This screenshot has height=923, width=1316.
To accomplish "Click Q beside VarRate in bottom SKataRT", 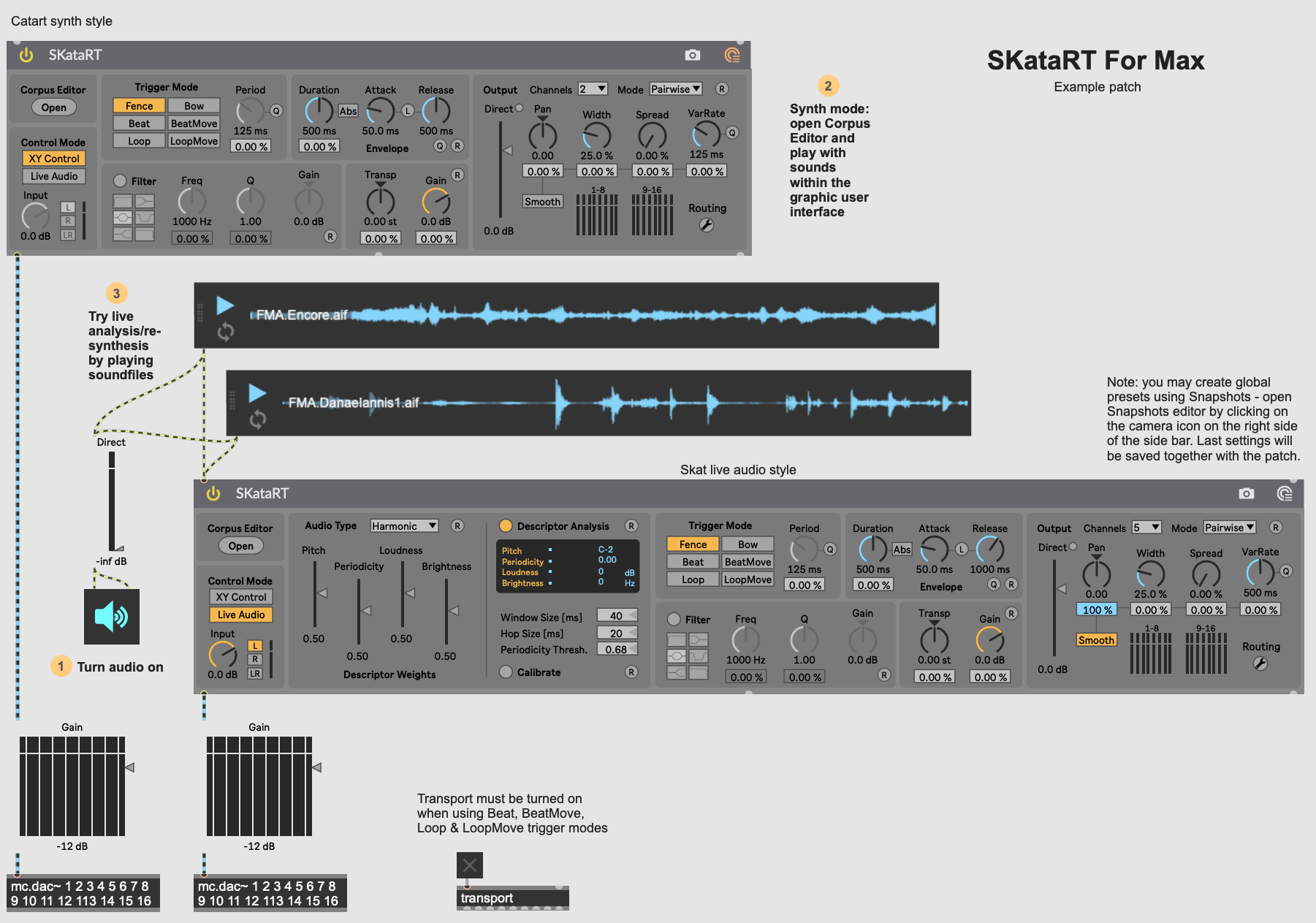I will [1286, 571].
